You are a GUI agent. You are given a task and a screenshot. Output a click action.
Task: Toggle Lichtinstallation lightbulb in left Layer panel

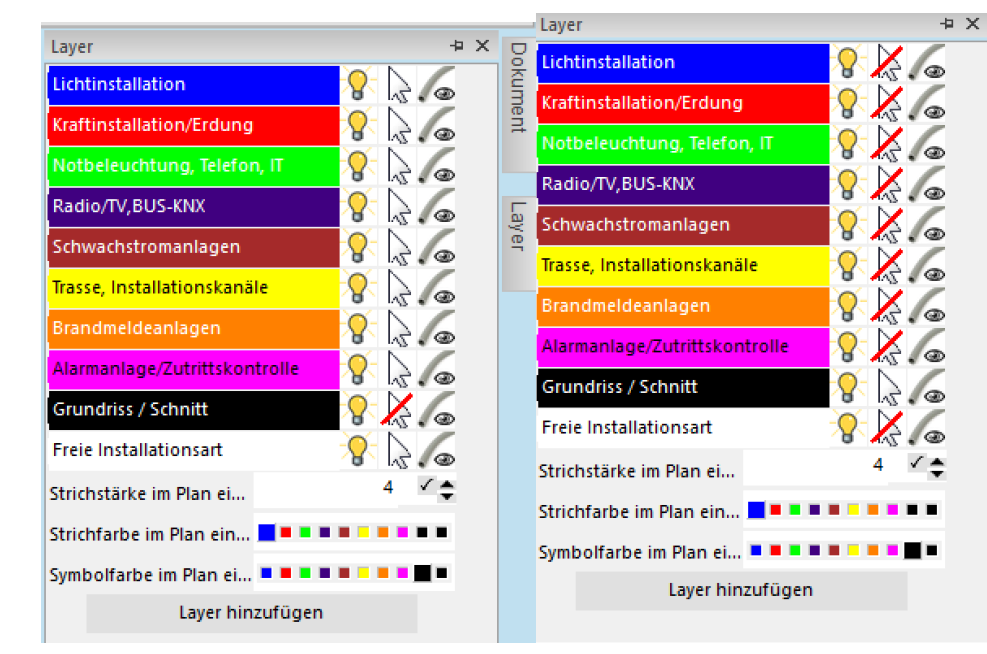[x=358, y=85]
